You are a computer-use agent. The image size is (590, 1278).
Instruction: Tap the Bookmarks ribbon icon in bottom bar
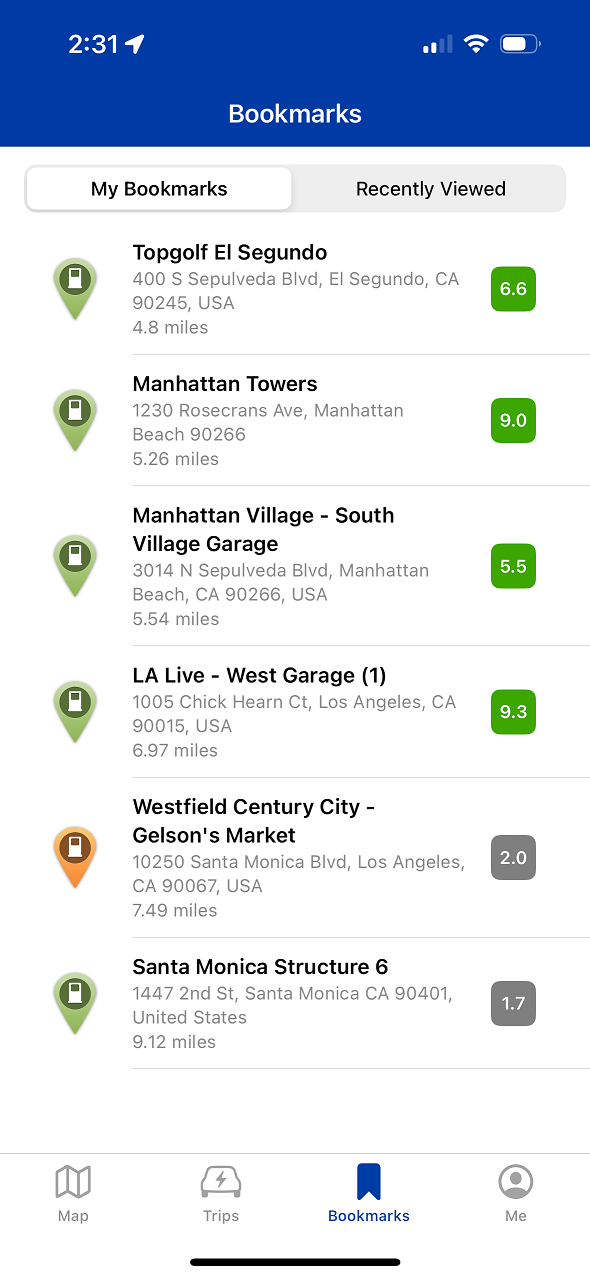click(x=369, y=1182)
